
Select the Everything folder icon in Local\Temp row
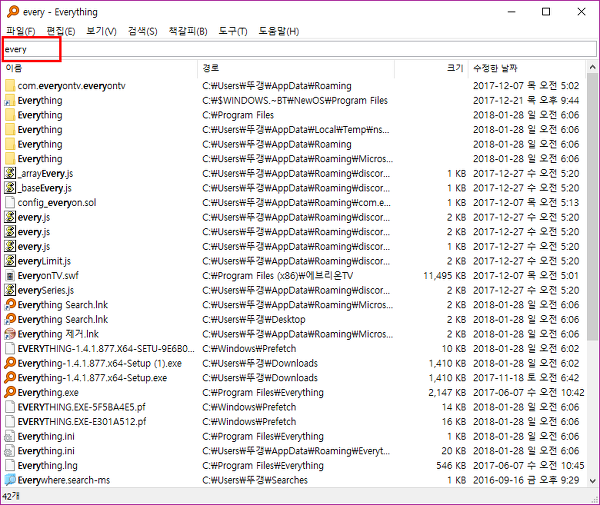pyautogui.click(x=10, y=129)
